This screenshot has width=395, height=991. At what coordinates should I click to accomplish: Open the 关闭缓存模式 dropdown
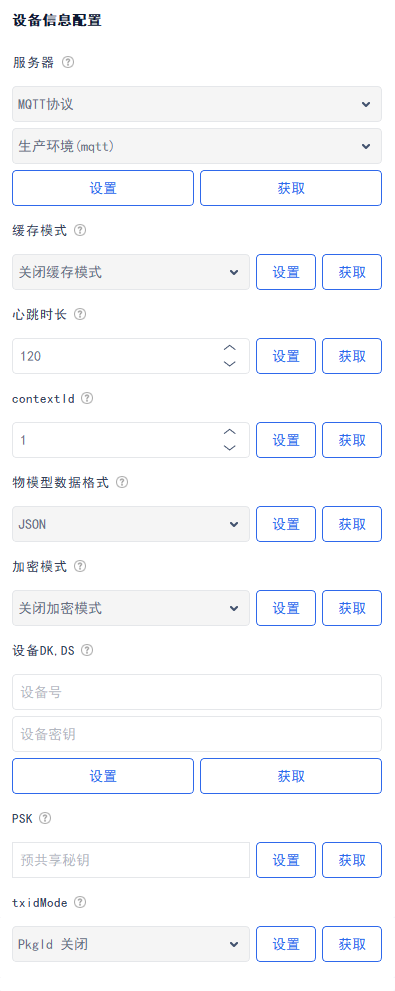[x=131, y=272]
